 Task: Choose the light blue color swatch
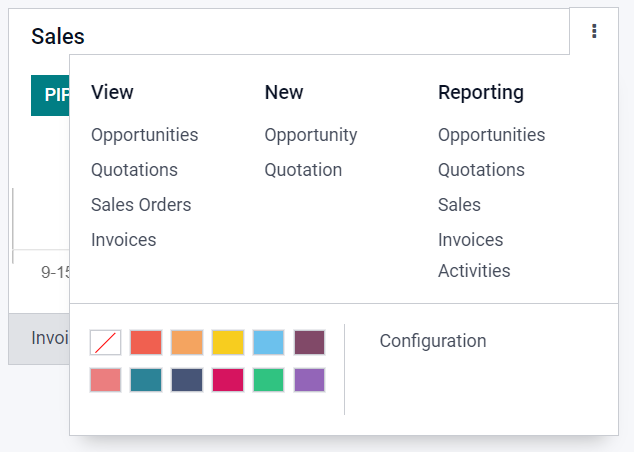pyautogui.click(x=269, y=343)
